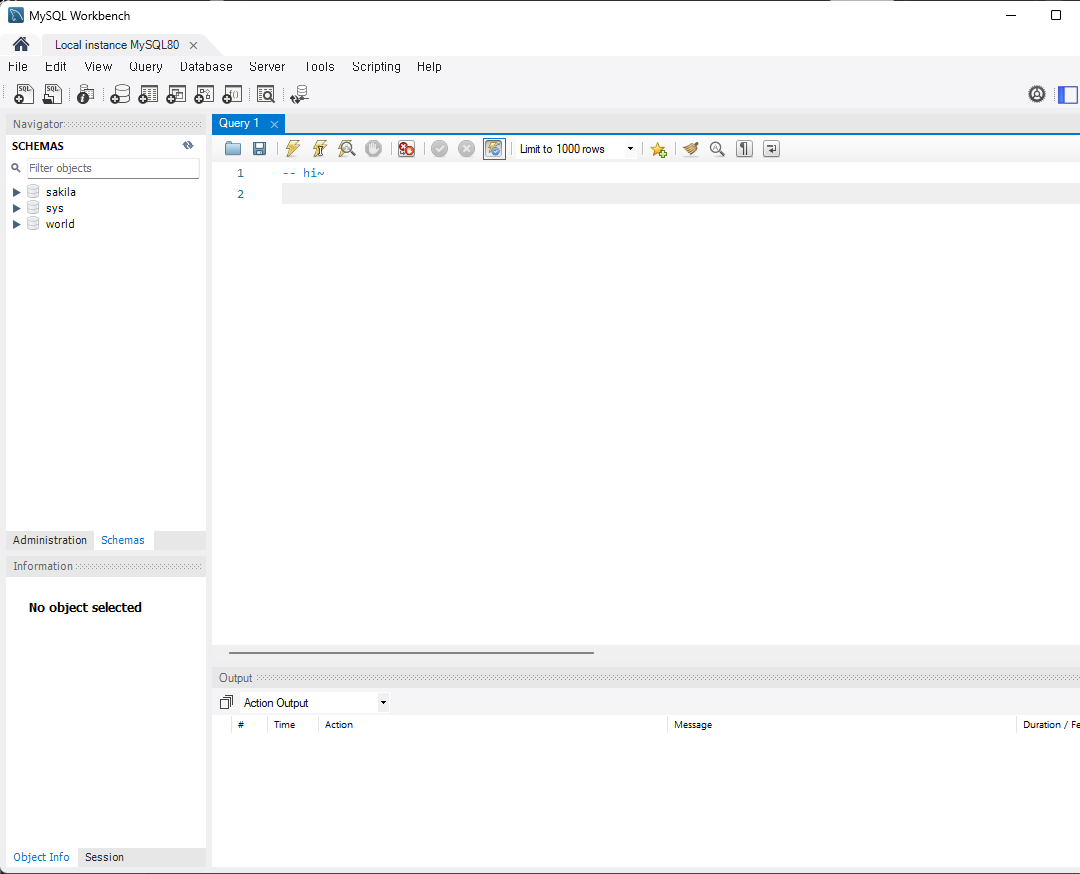Beautify the query with broom icon

pos(691,149)
